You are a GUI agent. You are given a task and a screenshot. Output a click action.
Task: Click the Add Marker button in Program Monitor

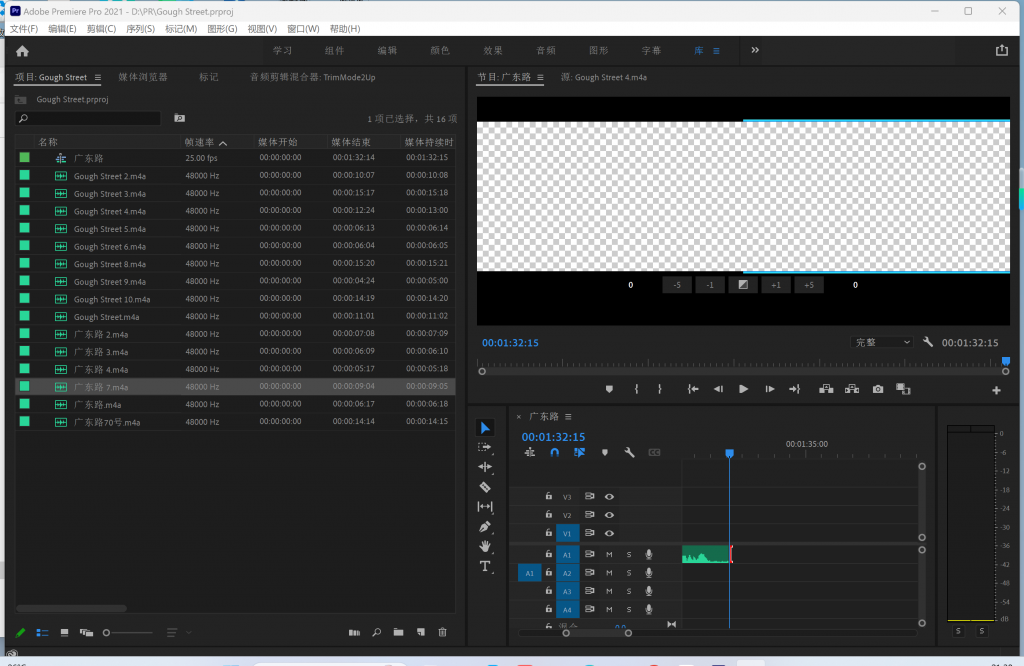(x=609, y=389)
